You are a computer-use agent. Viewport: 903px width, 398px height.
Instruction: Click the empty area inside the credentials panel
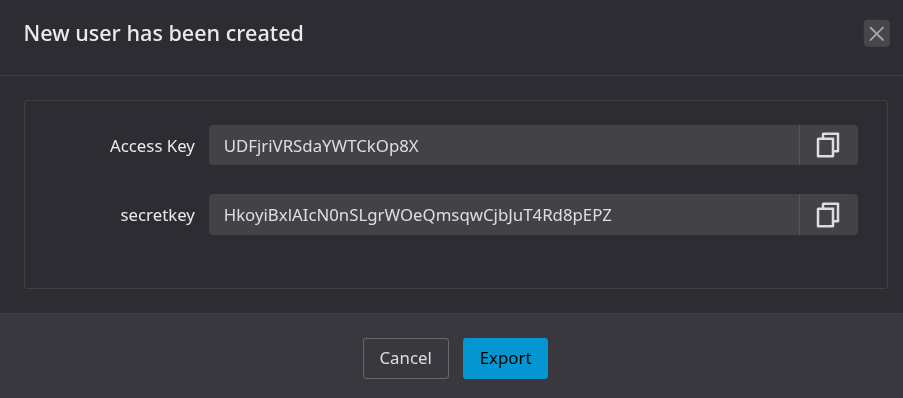[x=455, y=262]
